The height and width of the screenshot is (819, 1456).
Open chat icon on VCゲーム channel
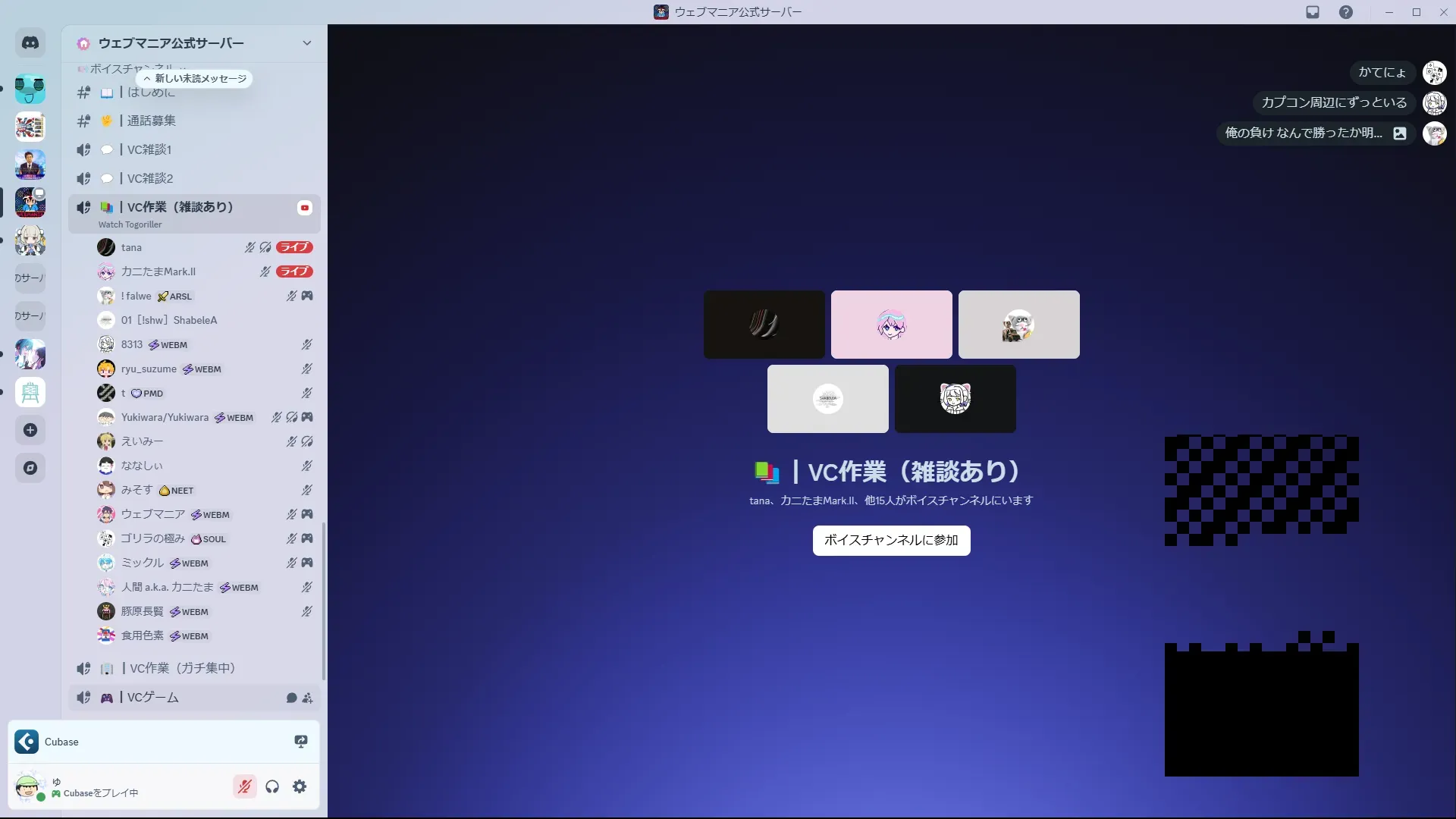pos(291,698)
